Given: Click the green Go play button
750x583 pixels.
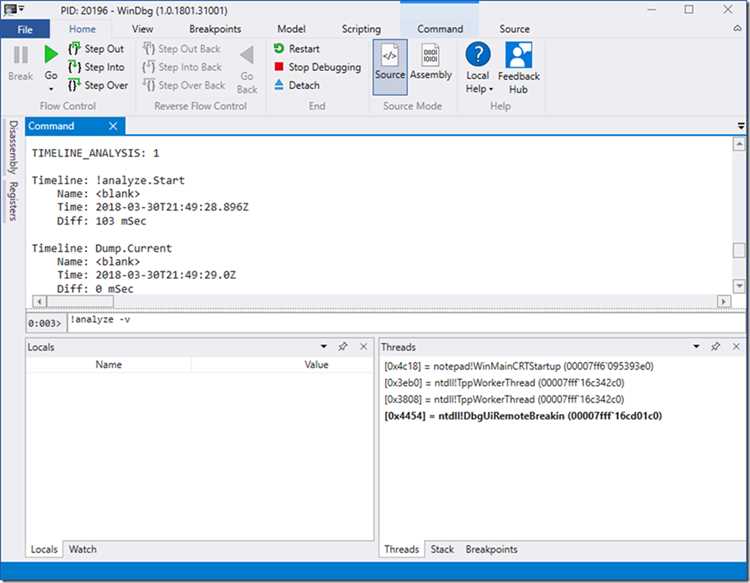Looking at the screenshot, I should click(x=51, y=54).
